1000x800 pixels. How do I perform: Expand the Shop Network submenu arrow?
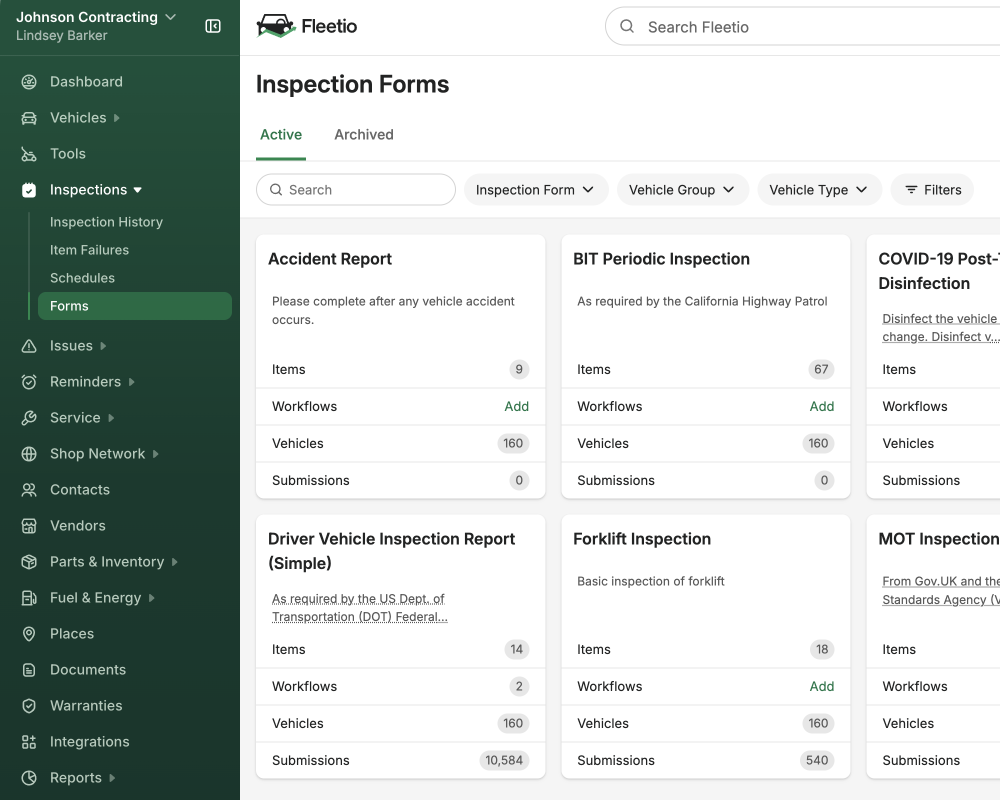click(156, 454)
